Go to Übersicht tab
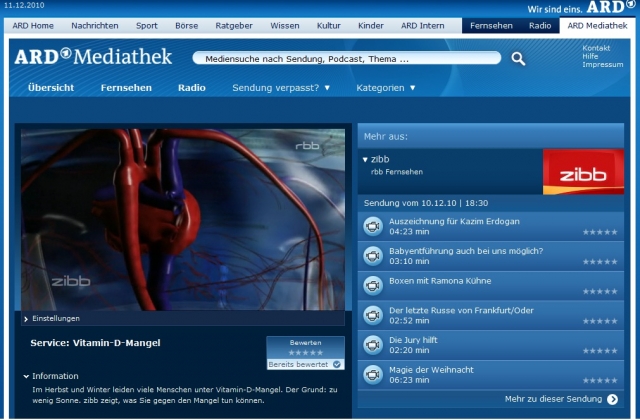The image size is (640, 420). pos(51,88)
